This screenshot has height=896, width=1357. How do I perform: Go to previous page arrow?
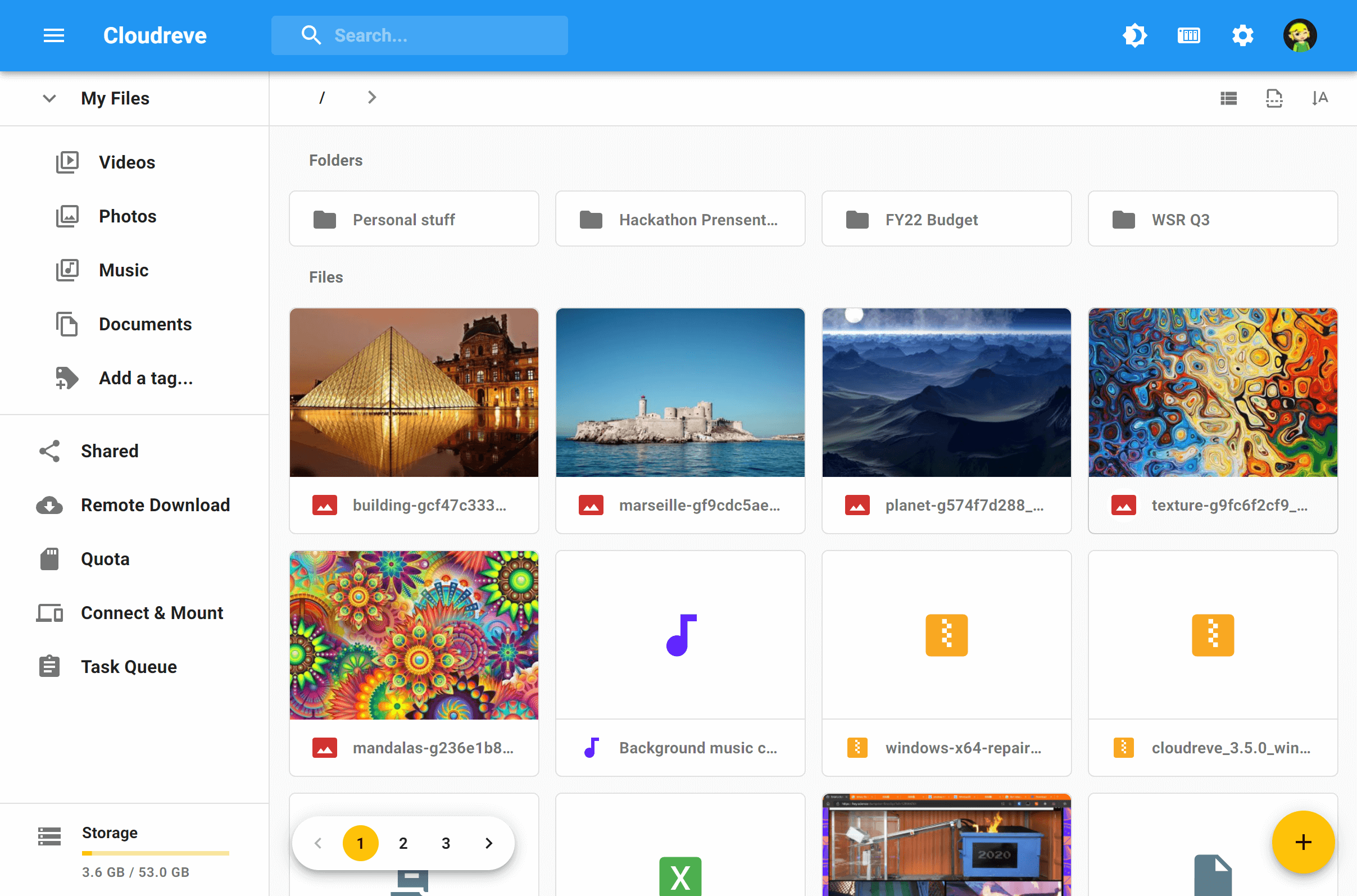click(319, 843)
